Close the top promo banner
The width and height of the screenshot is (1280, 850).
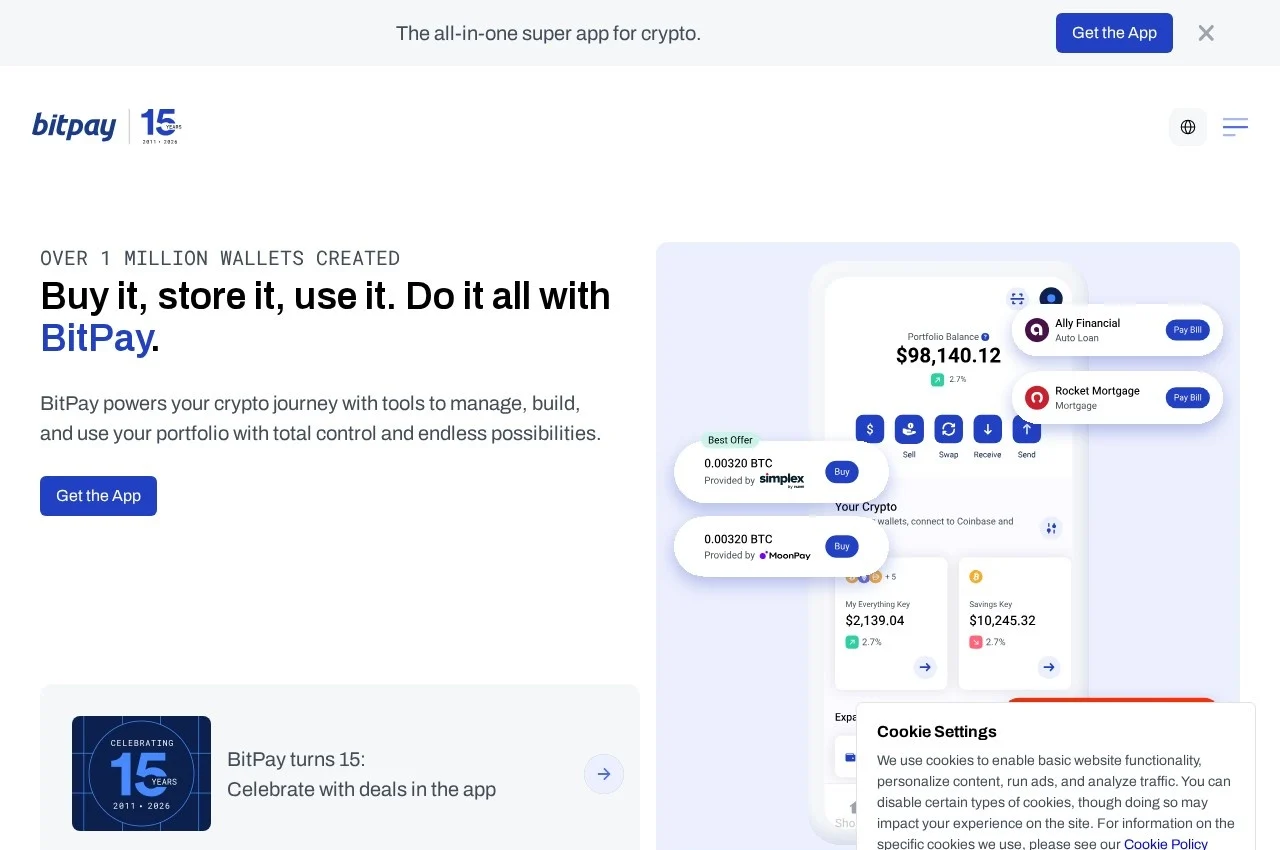[1206, 33]
